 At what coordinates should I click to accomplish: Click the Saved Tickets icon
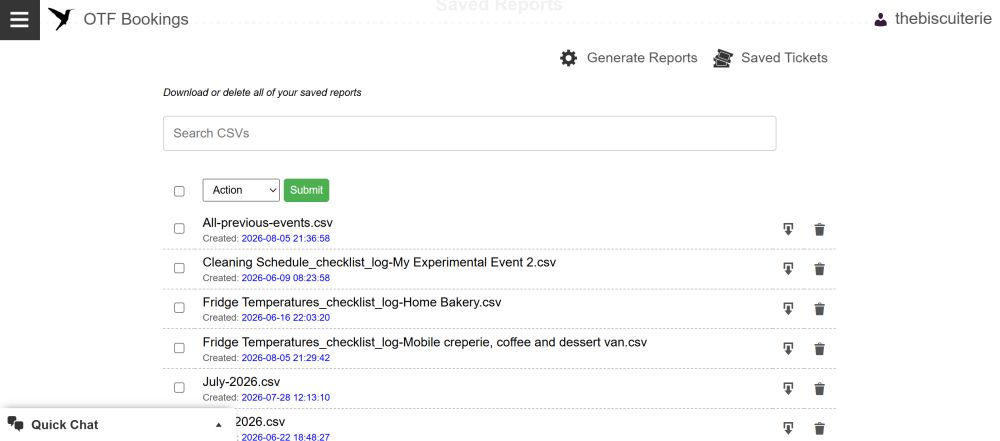tap(723, 58)
